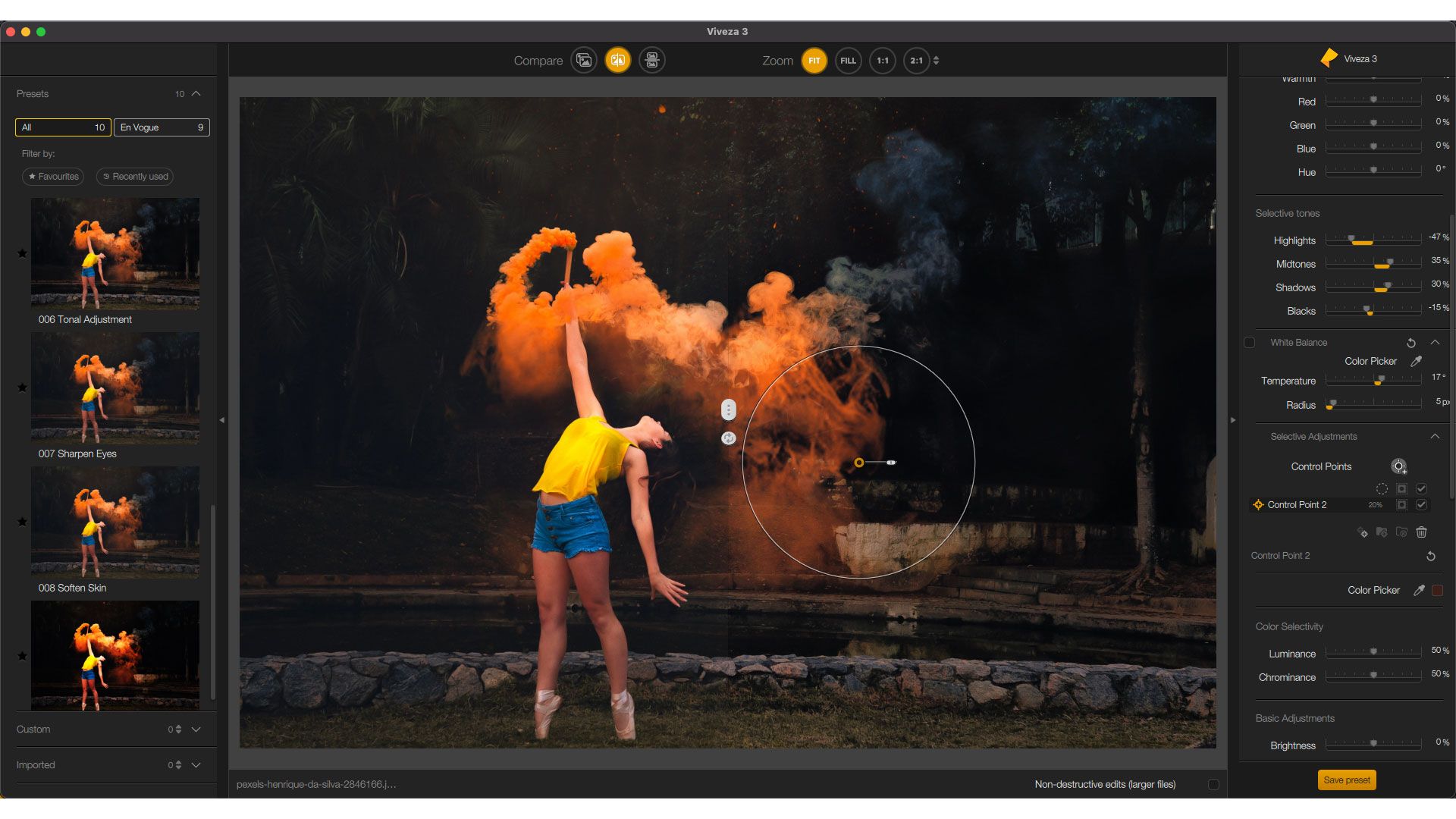
Task: Collapse the Selective Adjustments section
Action: pos(1435,436)
